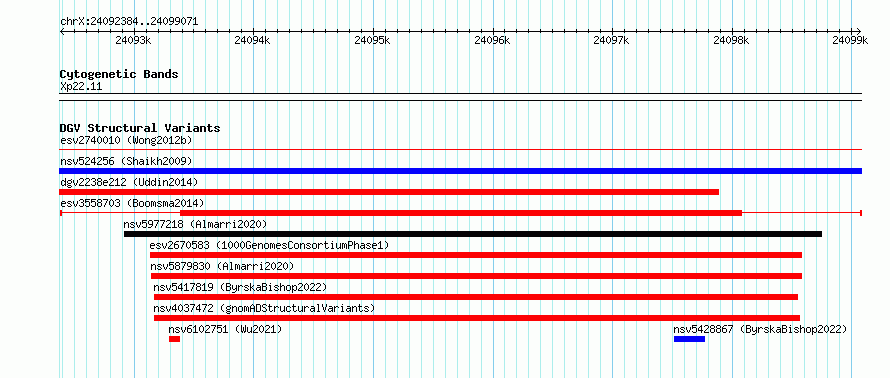Click the red nsv4037472 variant bar

pos(477,318)
